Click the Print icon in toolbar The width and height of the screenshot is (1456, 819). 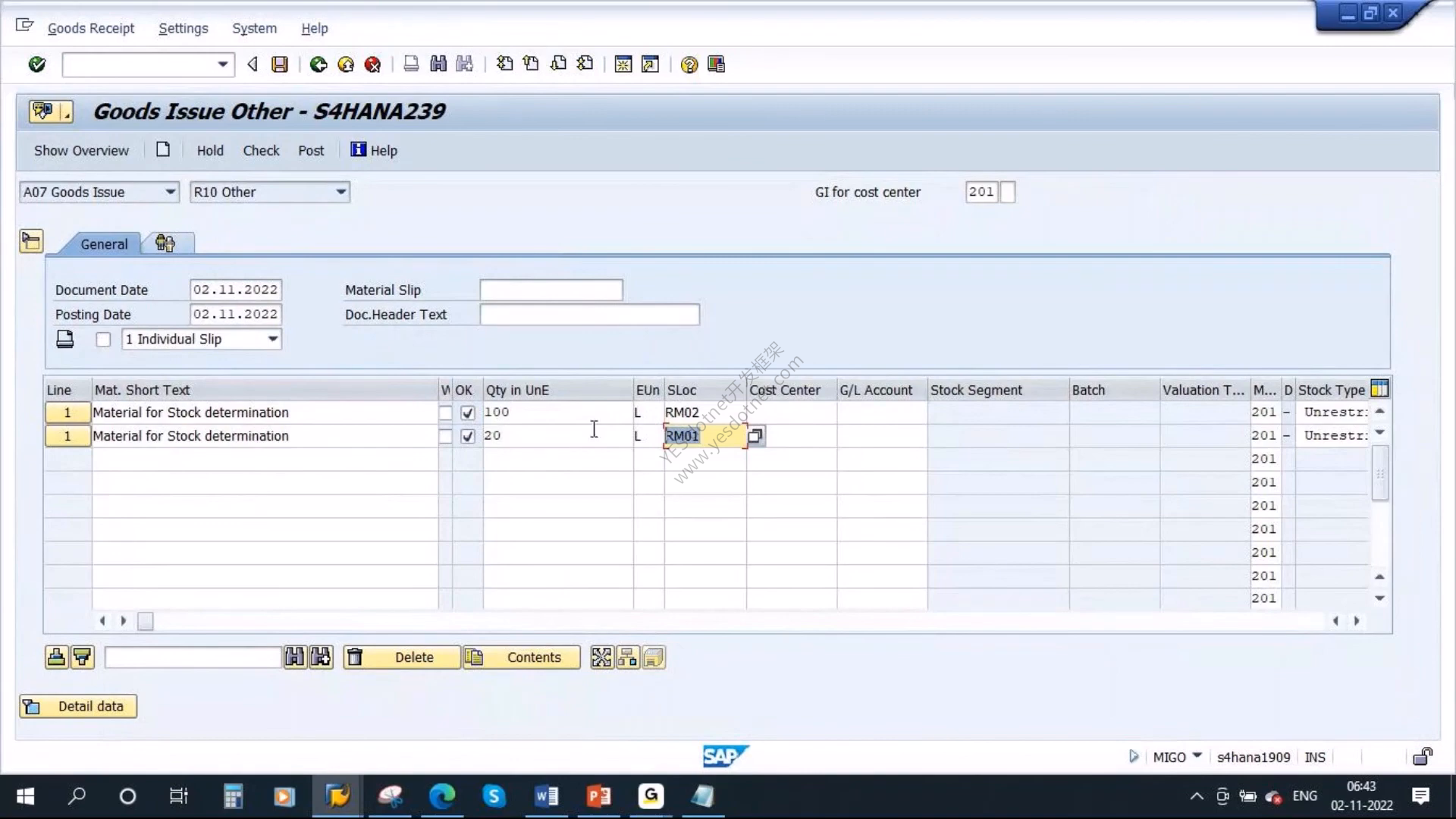(411, 64)
